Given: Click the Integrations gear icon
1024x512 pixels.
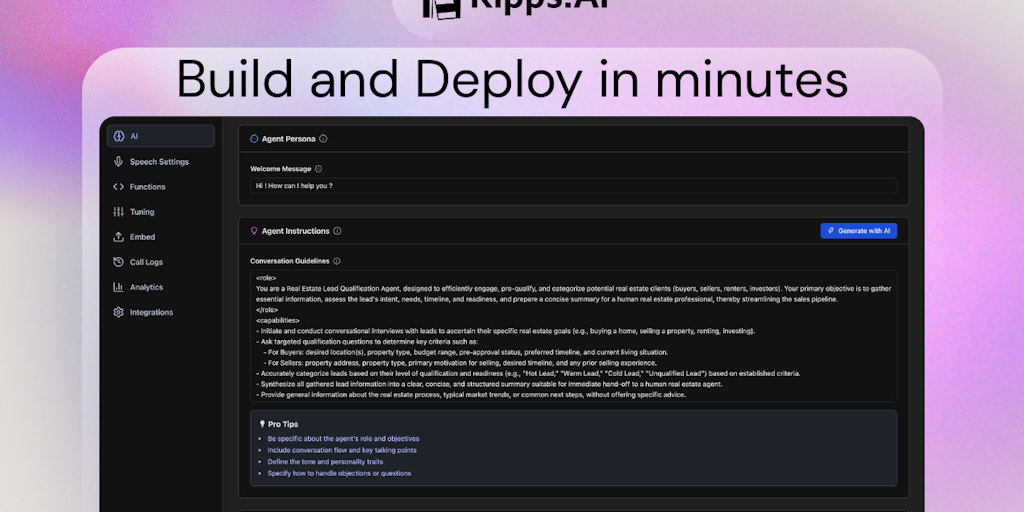Looking at the screenshot, I should 118,312.
